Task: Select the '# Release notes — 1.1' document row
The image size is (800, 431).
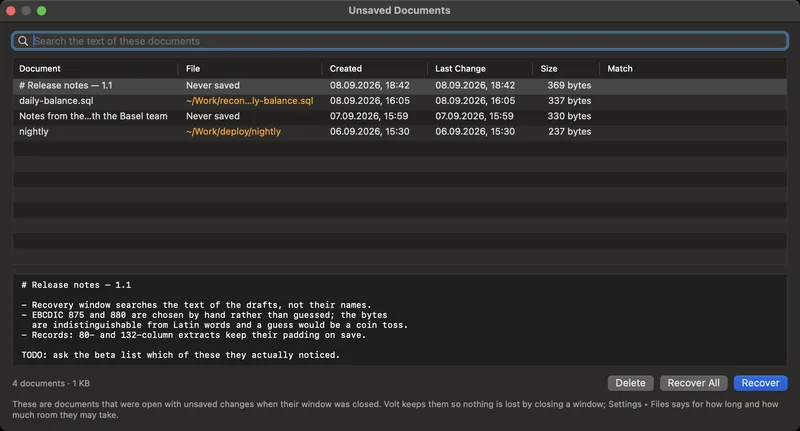Action: pyautogui.click(x=399, y=85)
